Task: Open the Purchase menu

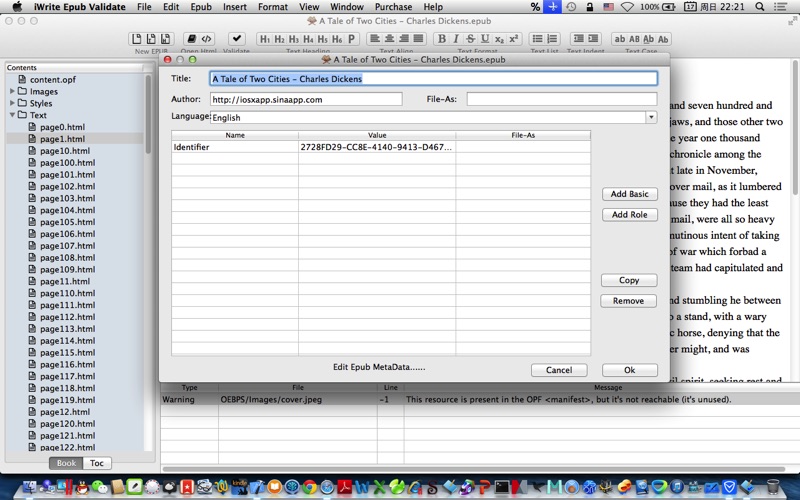Action: [x=393, y=7]
